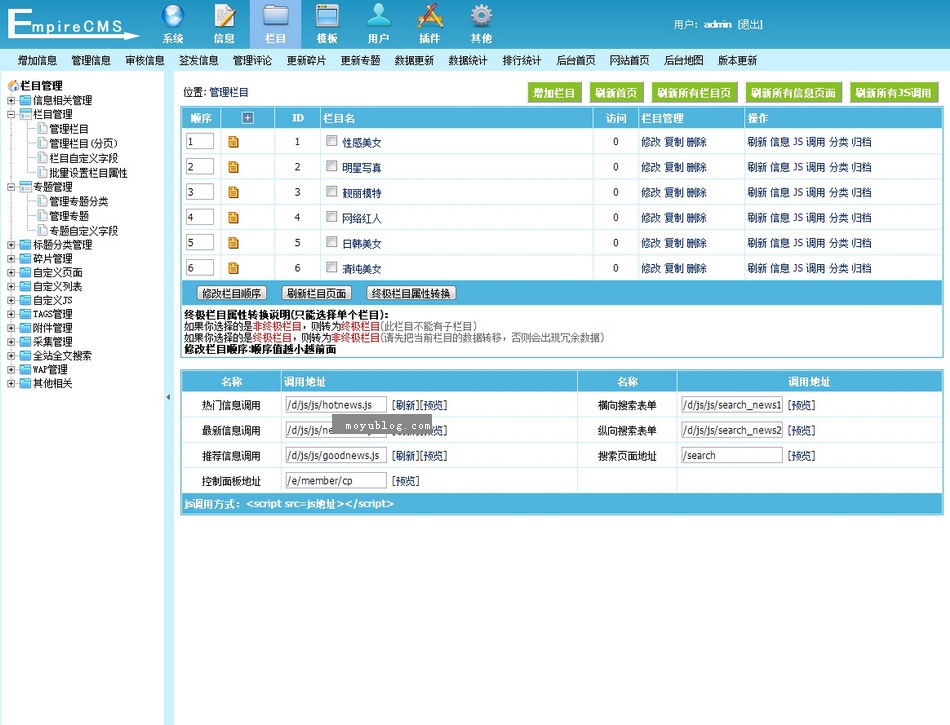950x725 pixels.
Task: Open the 排行统计 menu item
Action: [x=522, y=60]
